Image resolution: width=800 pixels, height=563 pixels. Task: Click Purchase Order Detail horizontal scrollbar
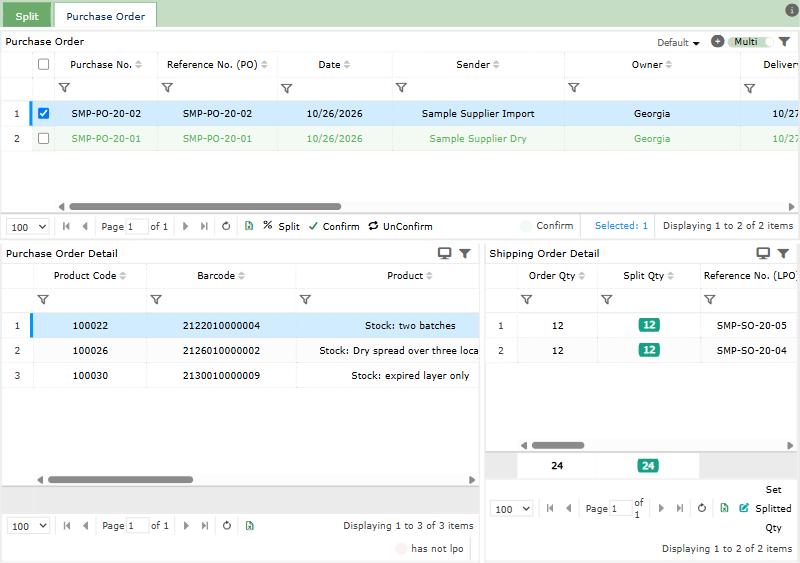(120, 480)
